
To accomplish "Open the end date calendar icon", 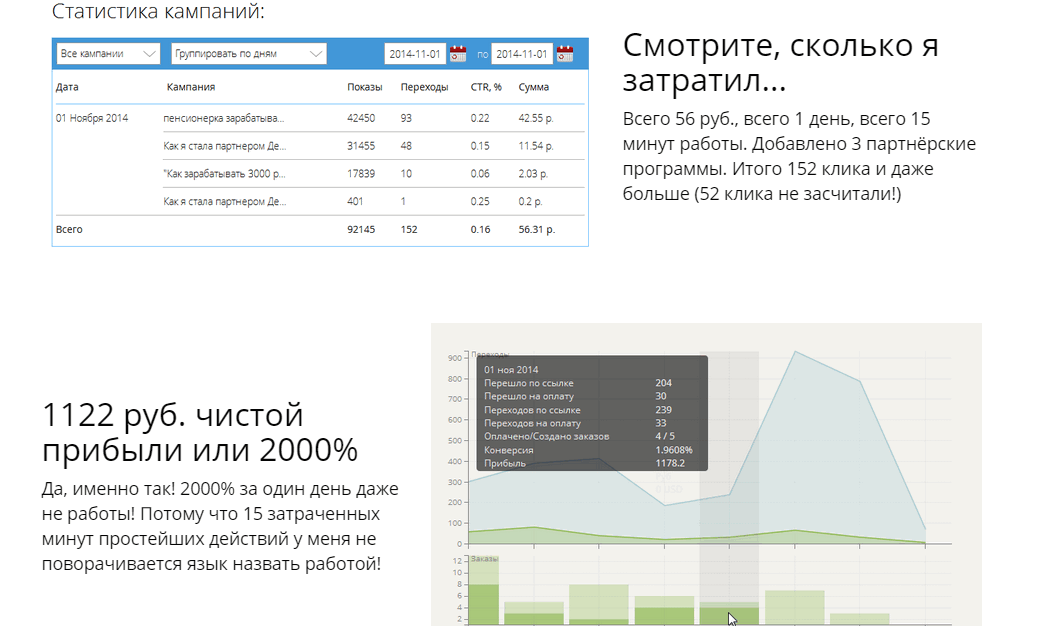I will pos(565,53).
